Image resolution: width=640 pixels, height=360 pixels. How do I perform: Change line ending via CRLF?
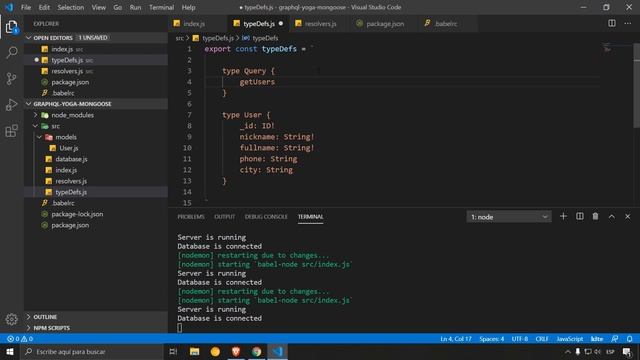pyautogui.click(x=542, y=339)
